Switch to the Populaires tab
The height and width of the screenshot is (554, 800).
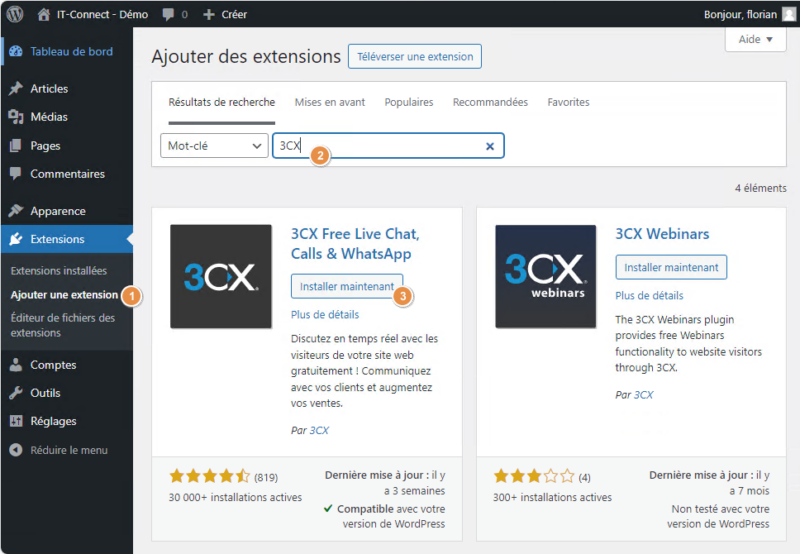409,102
